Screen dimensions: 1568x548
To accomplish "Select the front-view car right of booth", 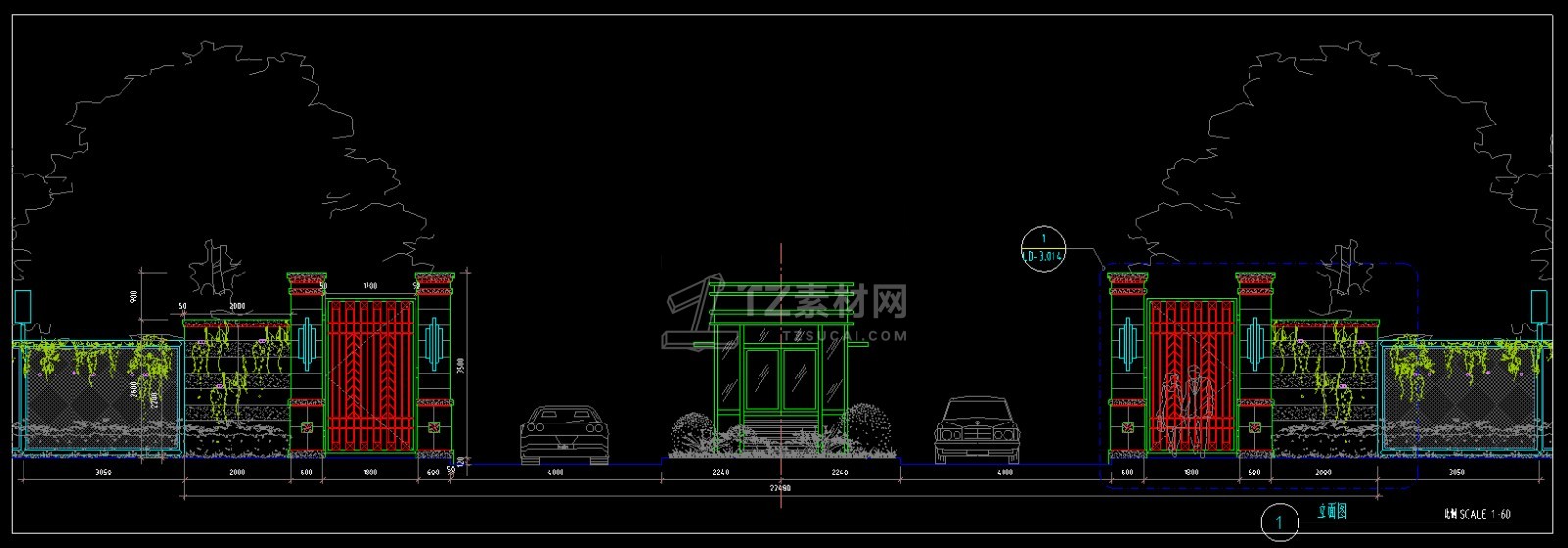I will pyautogui.click(x=976, y=429).
